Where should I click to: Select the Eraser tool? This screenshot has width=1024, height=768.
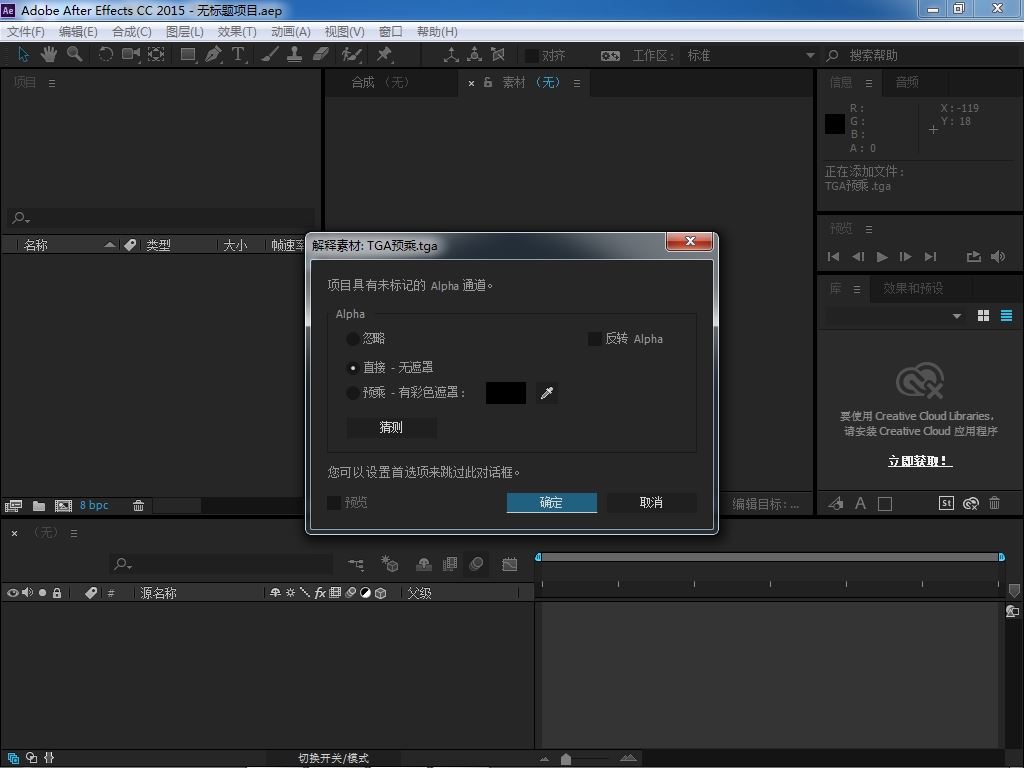pyautogui.click(x=321, y=54)
